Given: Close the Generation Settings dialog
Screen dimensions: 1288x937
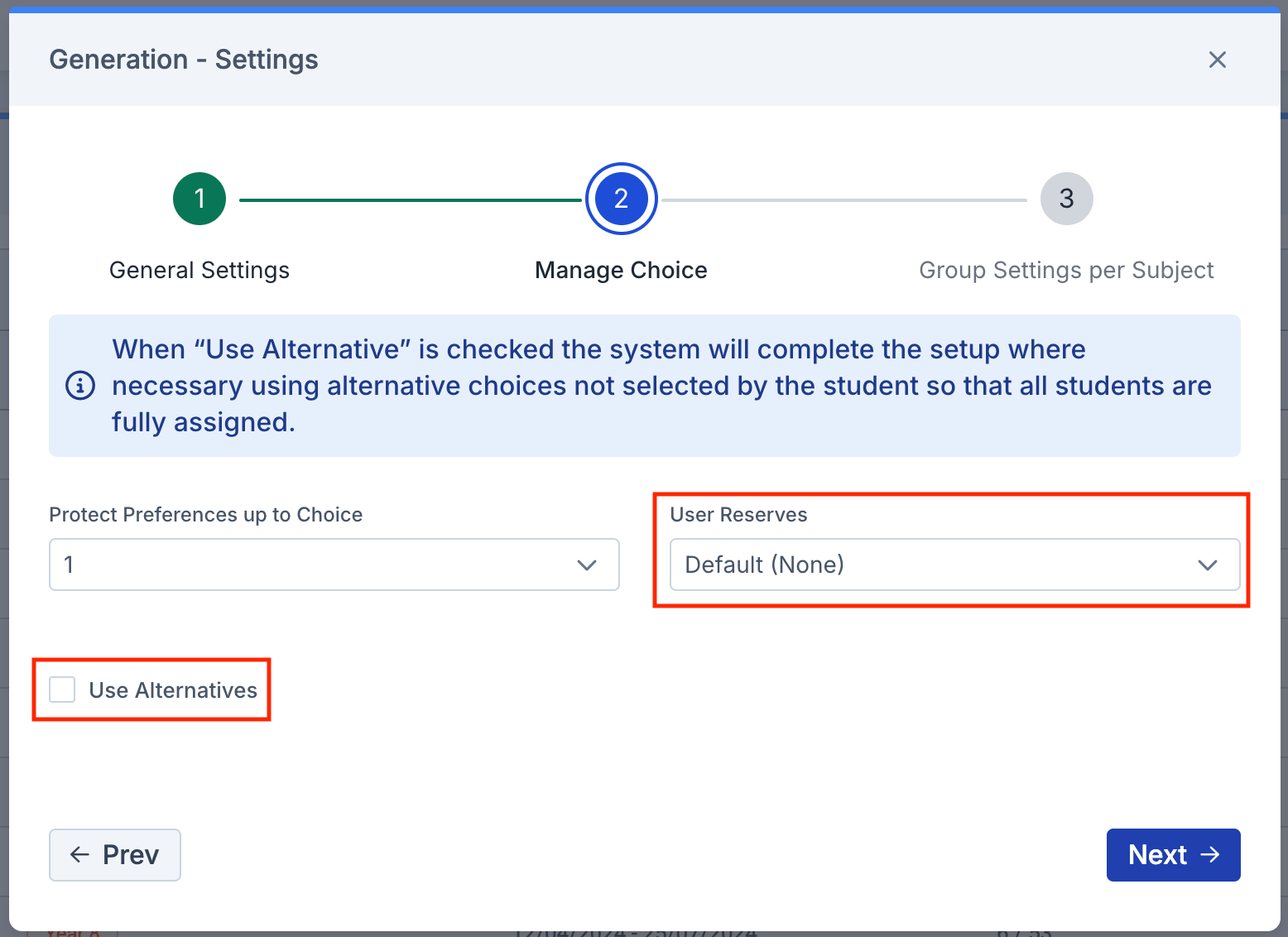Looking at the screenshot, I should (1217, 60).
